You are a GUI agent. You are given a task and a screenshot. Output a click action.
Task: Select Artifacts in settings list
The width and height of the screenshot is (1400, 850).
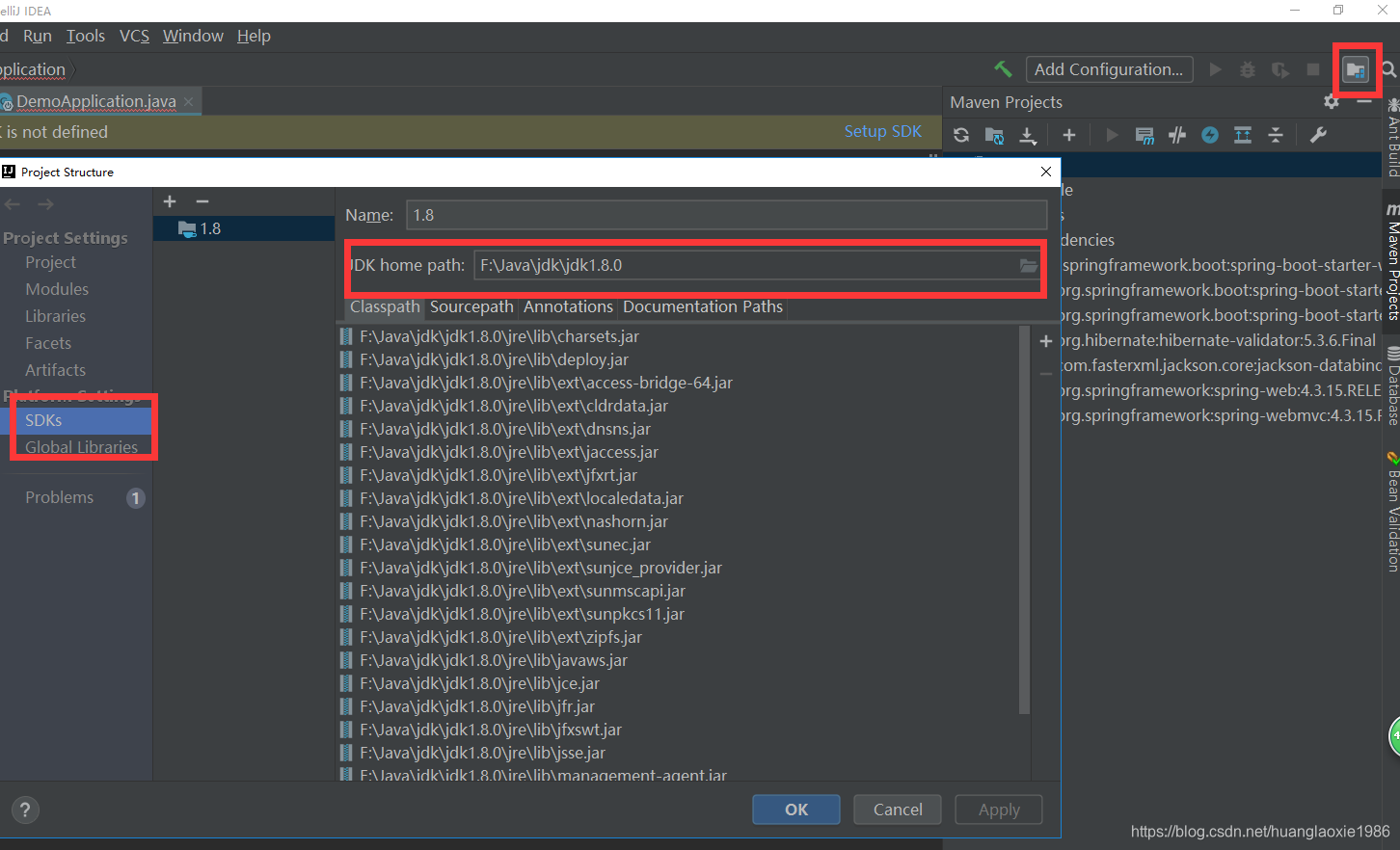coord(55,370)
